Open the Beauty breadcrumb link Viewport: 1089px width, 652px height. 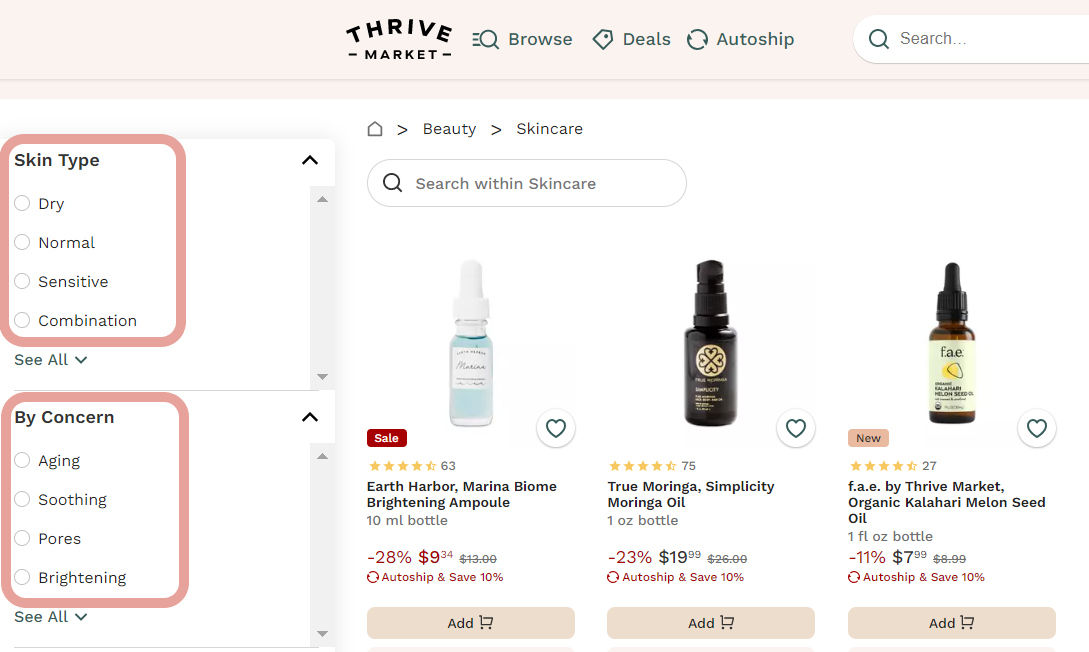click(449, 129)
